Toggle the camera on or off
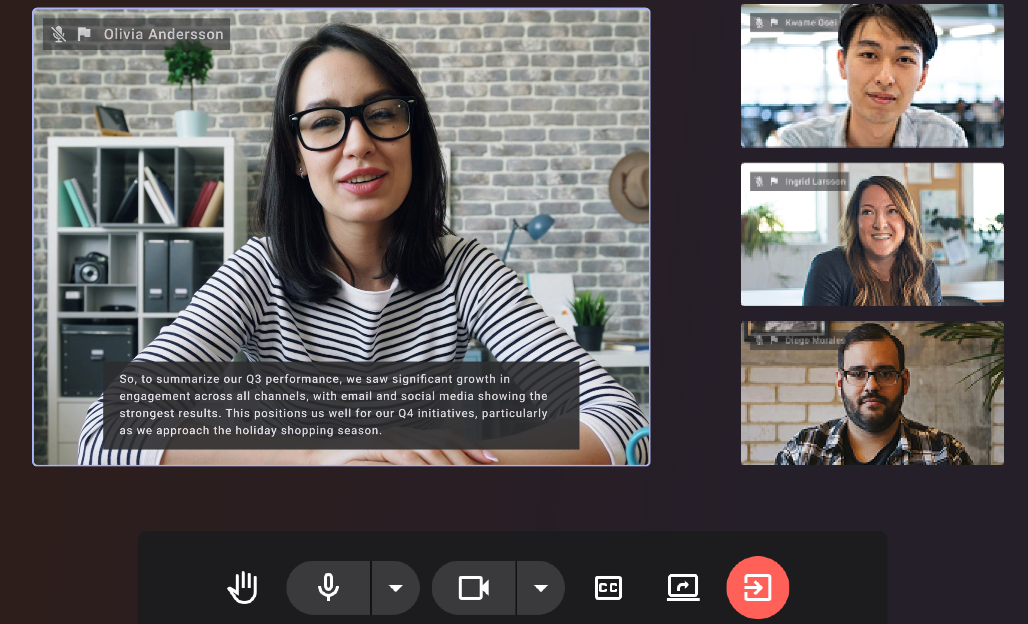This screenshot has width=1028, height=624. pyautogui.click(x=474, y=587)
